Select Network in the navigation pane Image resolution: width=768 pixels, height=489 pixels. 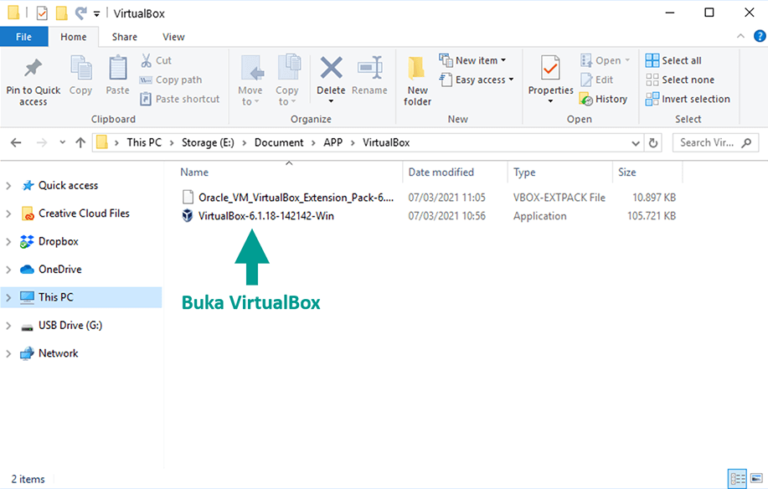(x=58, y=353)
